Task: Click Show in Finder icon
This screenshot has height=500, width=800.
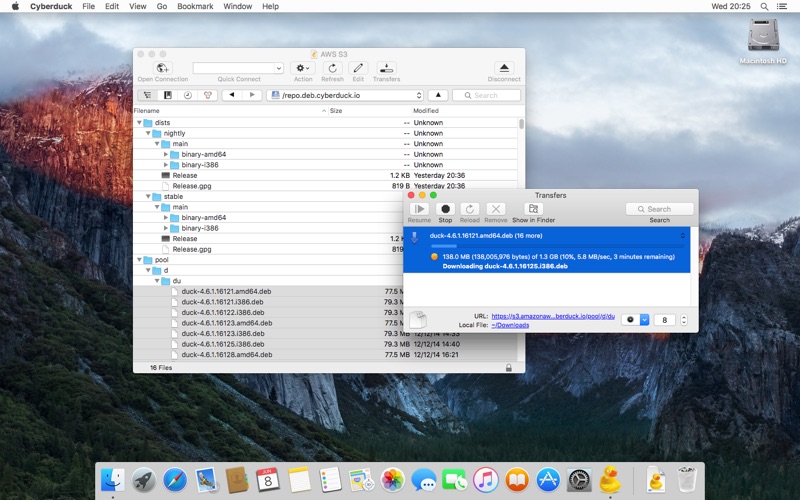Action: coord(533,209)
